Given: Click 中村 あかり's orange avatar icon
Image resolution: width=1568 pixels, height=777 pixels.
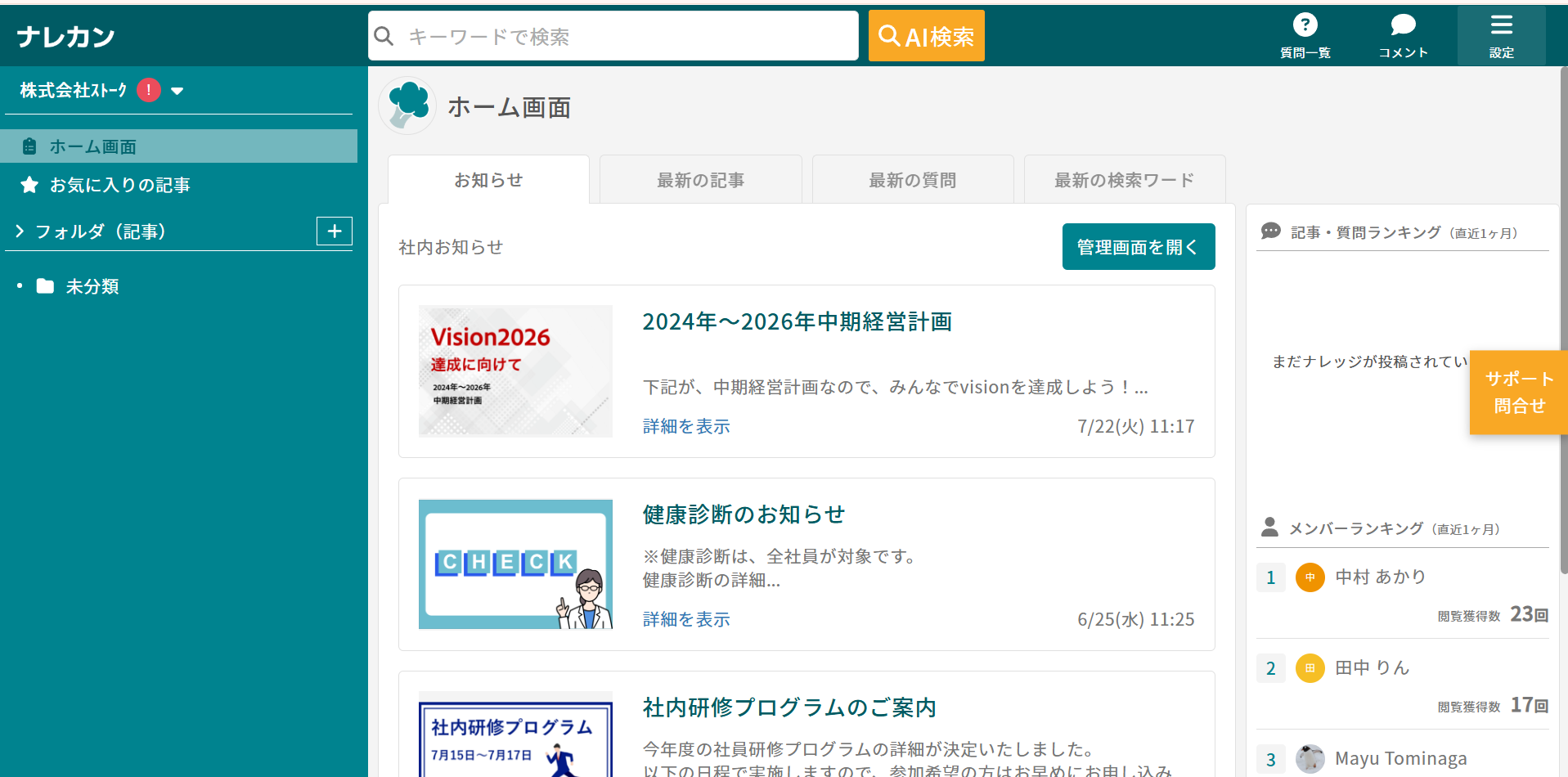Looking at the screenshot, I should (1310, 577).
